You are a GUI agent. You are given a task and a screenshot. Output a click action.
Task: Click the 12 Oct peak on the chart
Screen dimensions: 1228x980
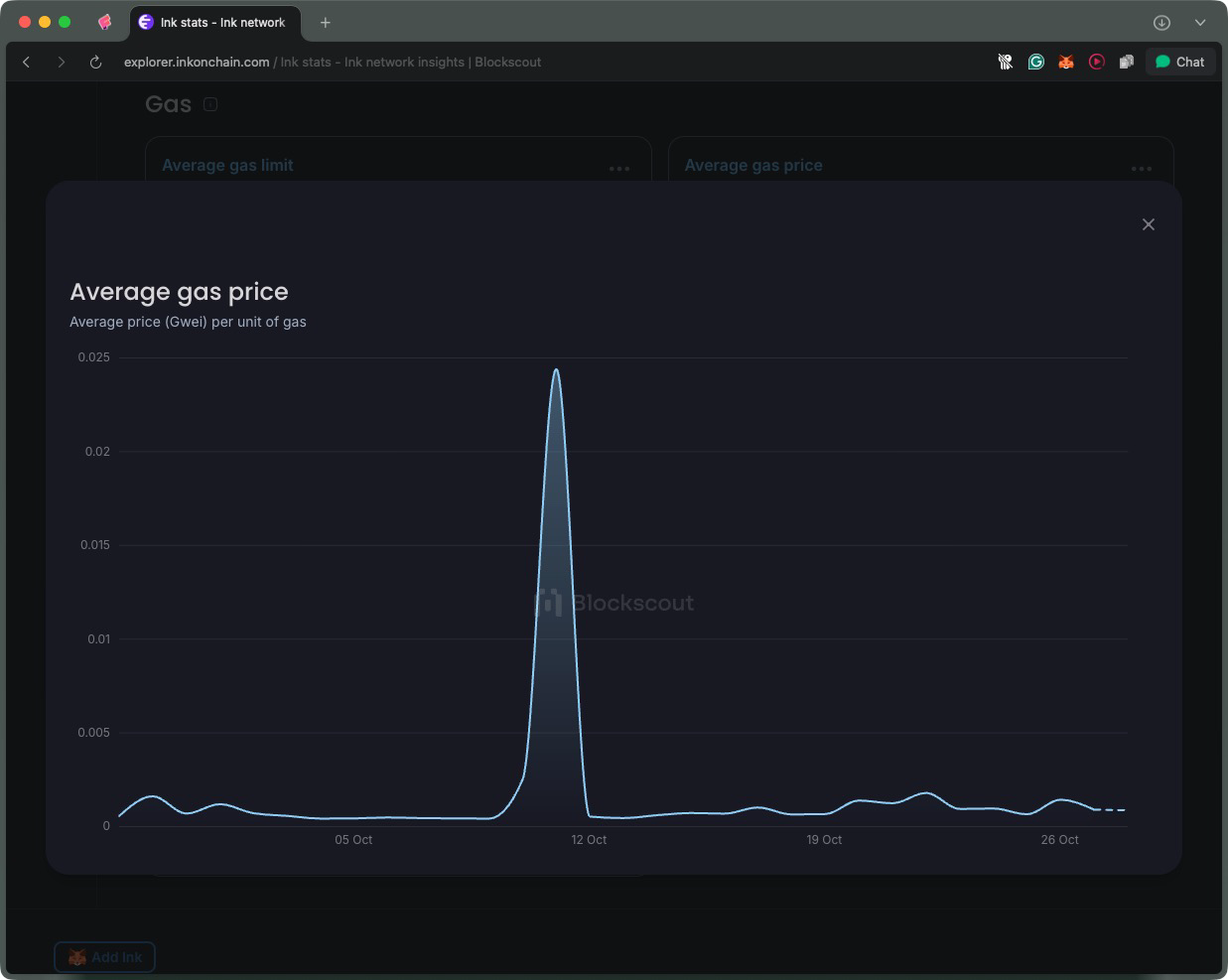[x=557, y=369]
